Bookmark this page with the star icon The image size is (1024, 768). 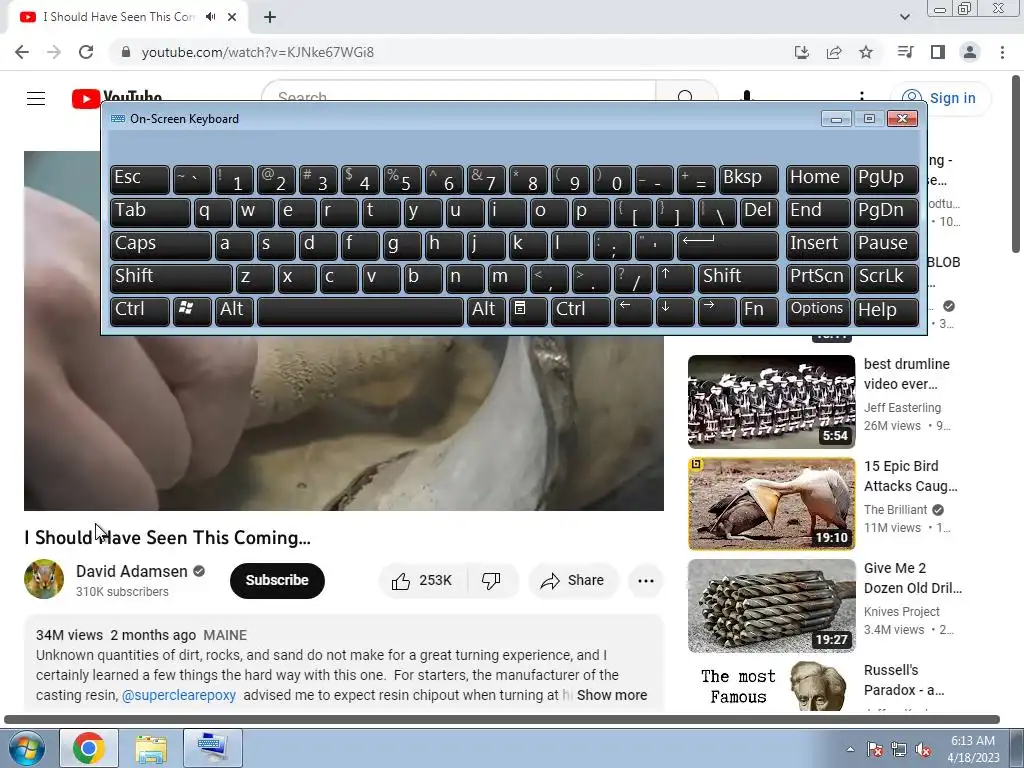click(x=866, y=52)
